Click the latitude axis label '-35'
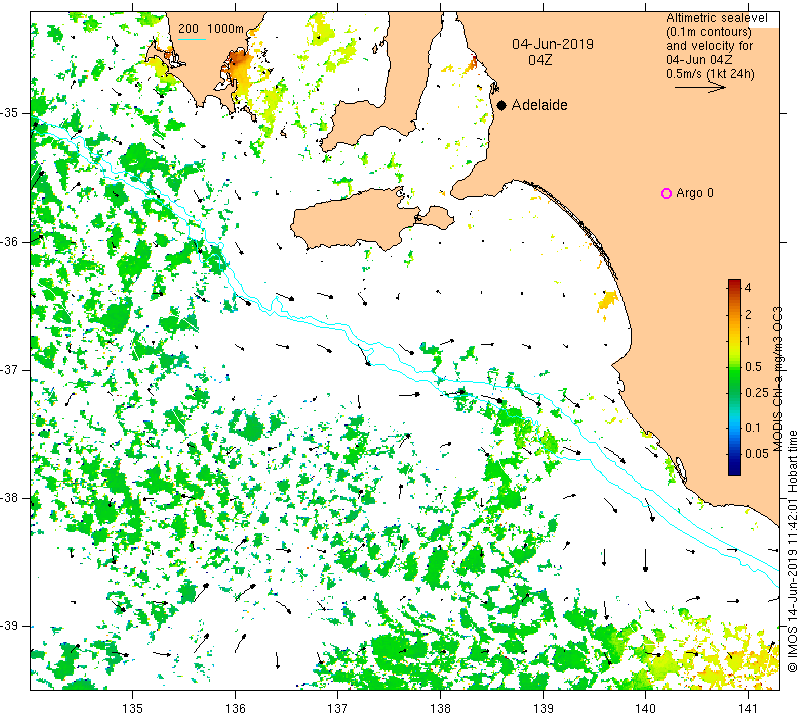This screenshot has width=800, height=720. (10, 113)
